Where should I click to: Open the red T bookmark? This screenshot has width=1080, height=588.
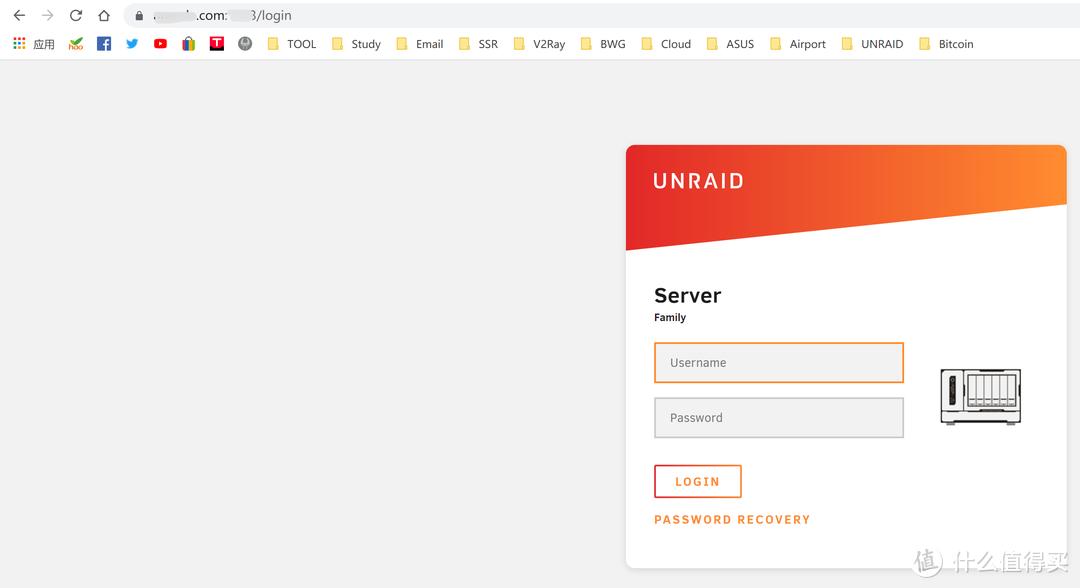click(x=217, y=44)
